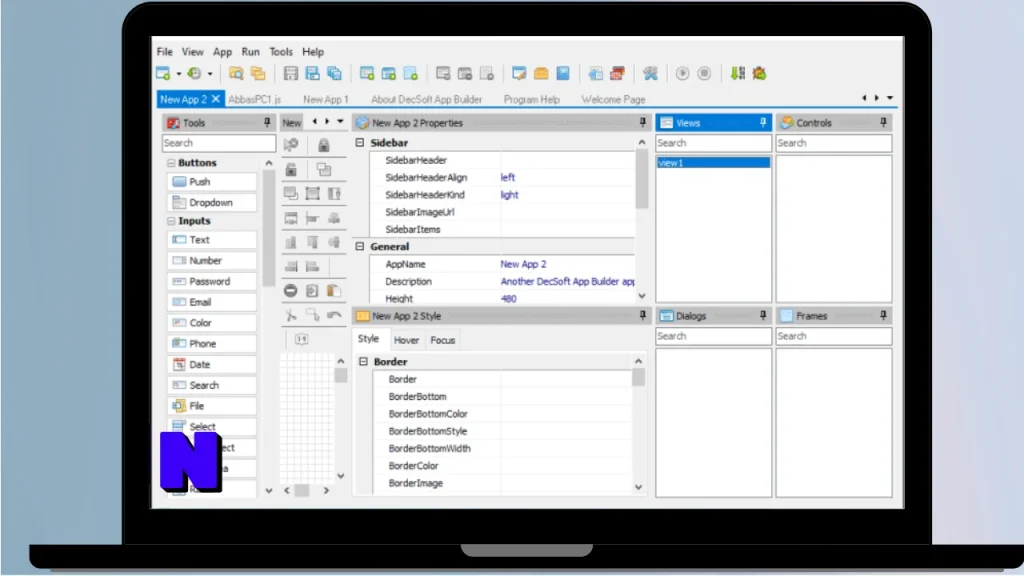
Task: Click the open folder search icon
Action: coord(236,73)
